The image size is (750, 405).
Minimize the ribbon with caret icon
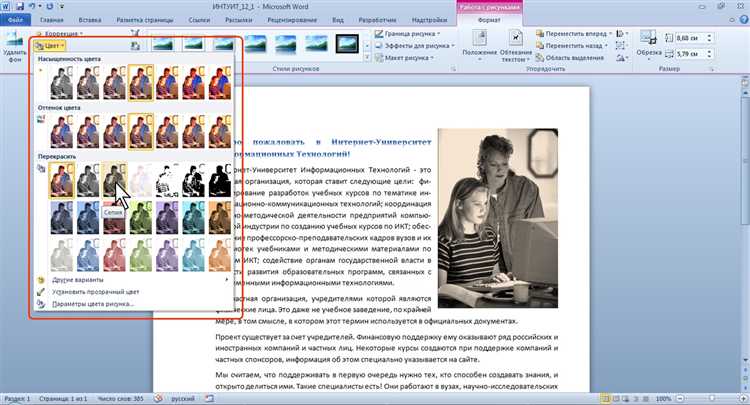tap(732, 20)
